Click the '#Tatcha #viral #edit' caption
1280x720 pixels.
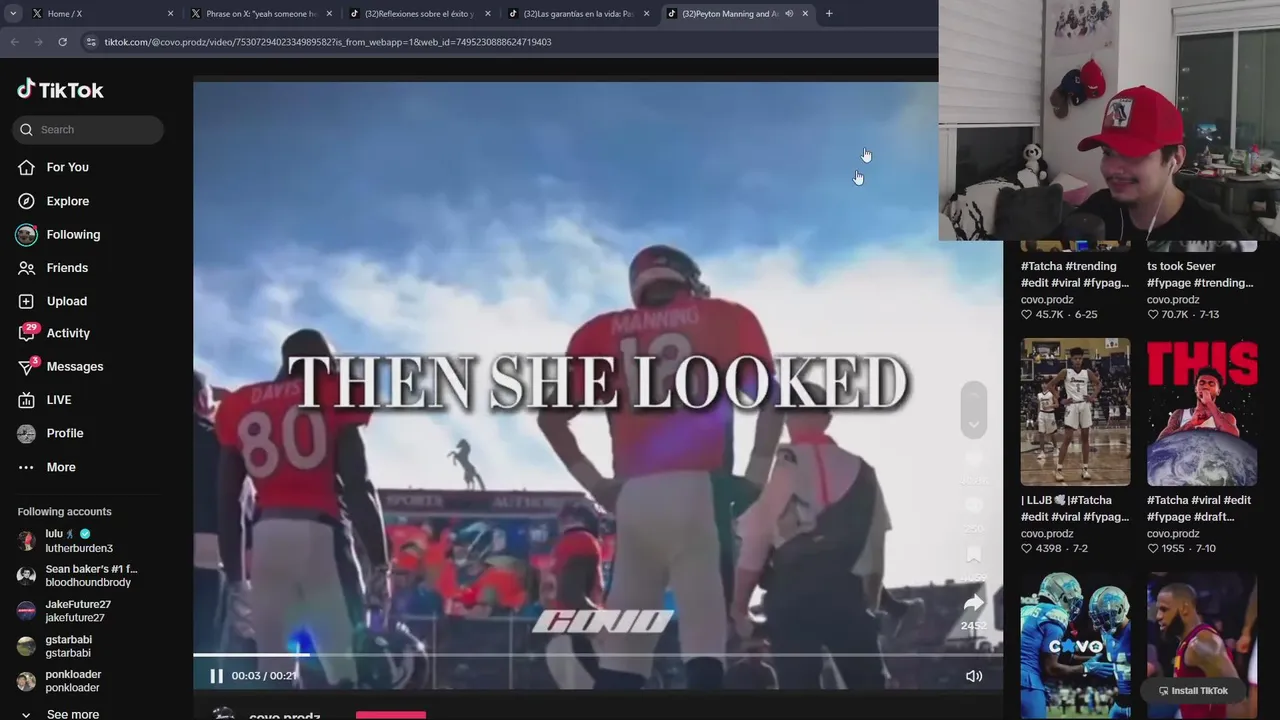(x=1199, y=508)
